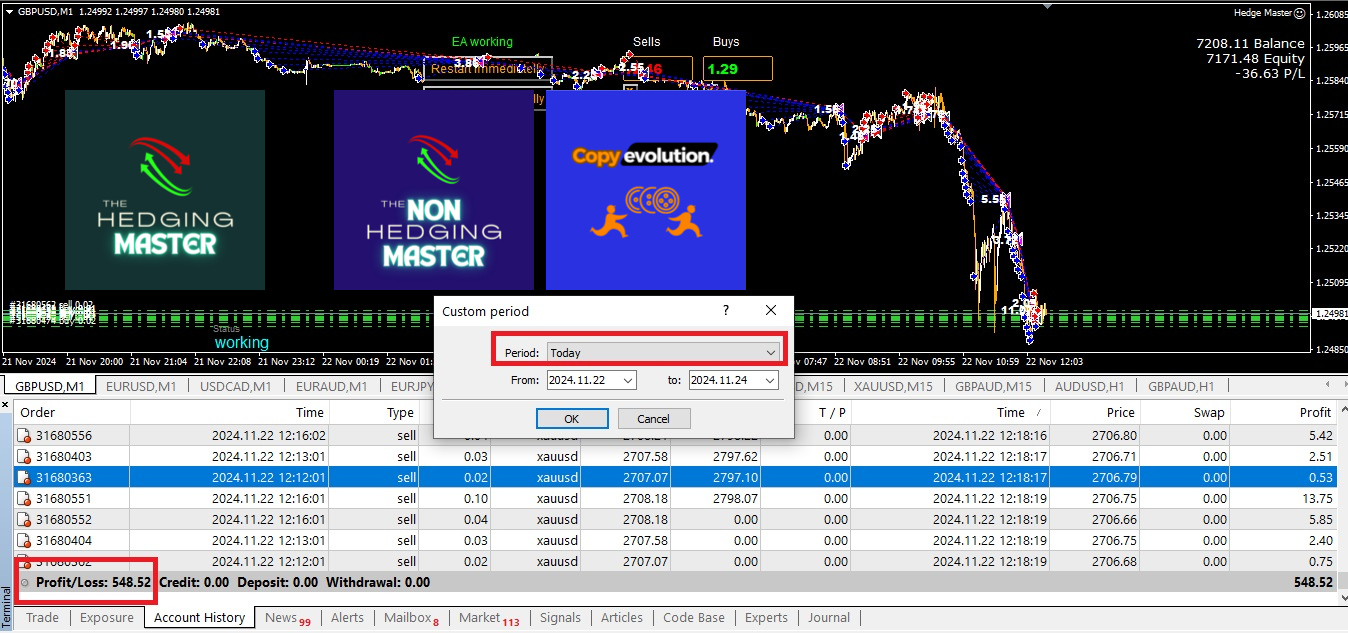Screen dimensions: 1348x633
Task: Open the Exposure tab in Terminal
Action: click(x=107, y=618)
